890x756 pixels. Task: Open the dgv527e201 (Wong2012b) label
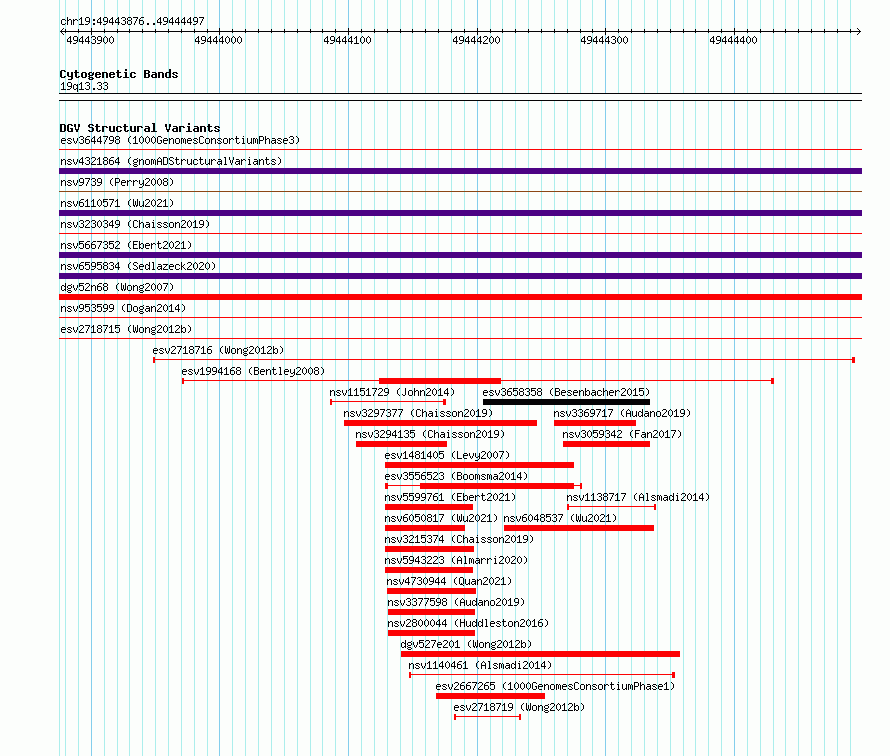466,644
